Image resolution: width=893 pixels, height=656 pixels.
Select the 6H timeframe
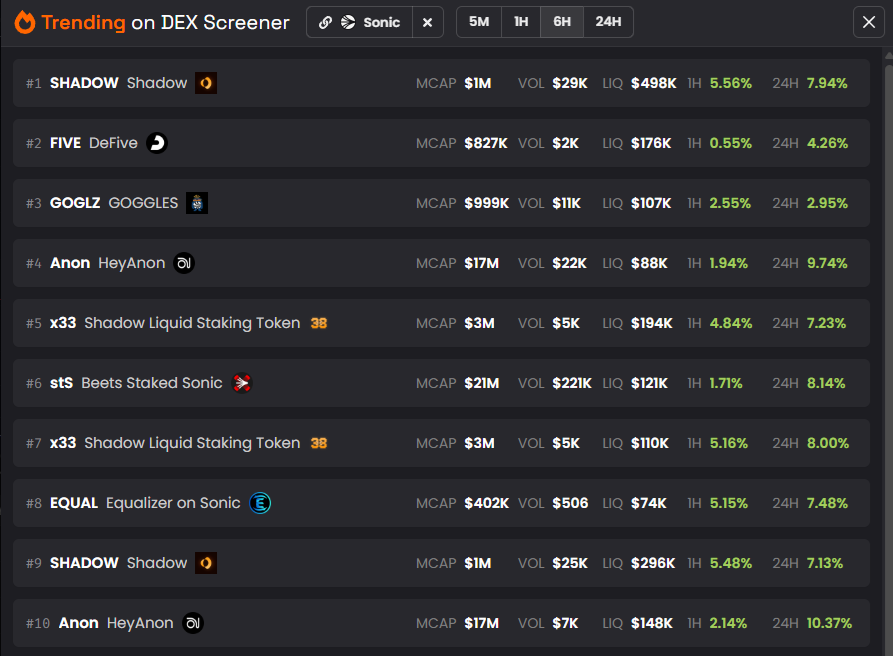[562, 22]
